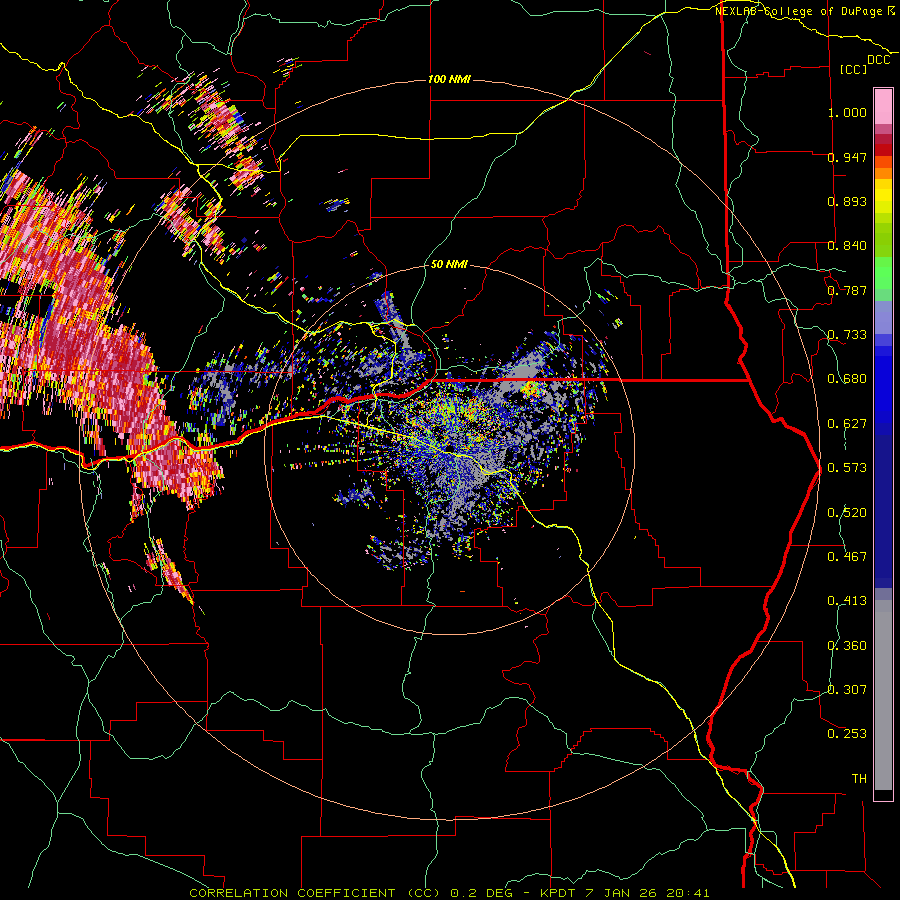Click the [CC] unit label
Viewport: 900px width, 900px height.
point(854,69)
